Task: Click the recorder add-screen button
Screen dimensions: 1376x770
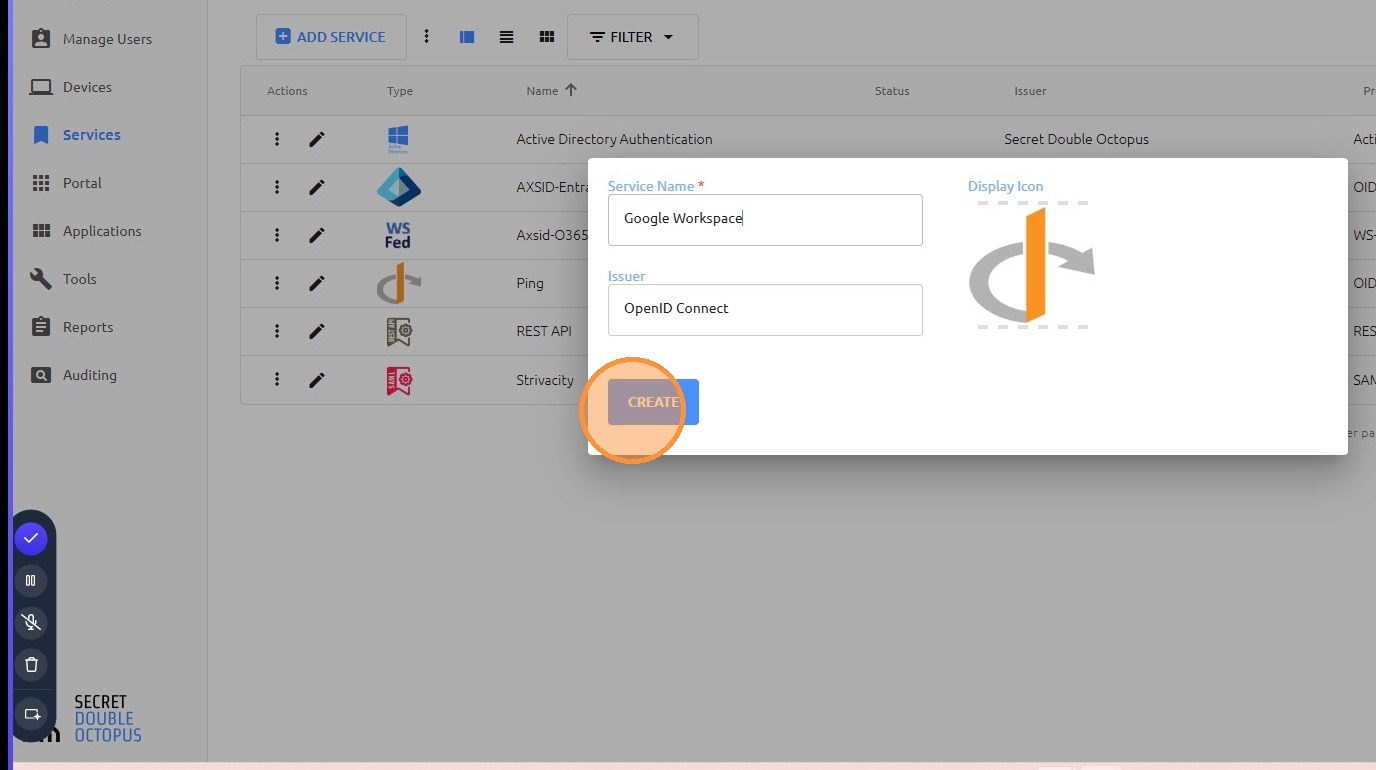Action: pos(31,715)
